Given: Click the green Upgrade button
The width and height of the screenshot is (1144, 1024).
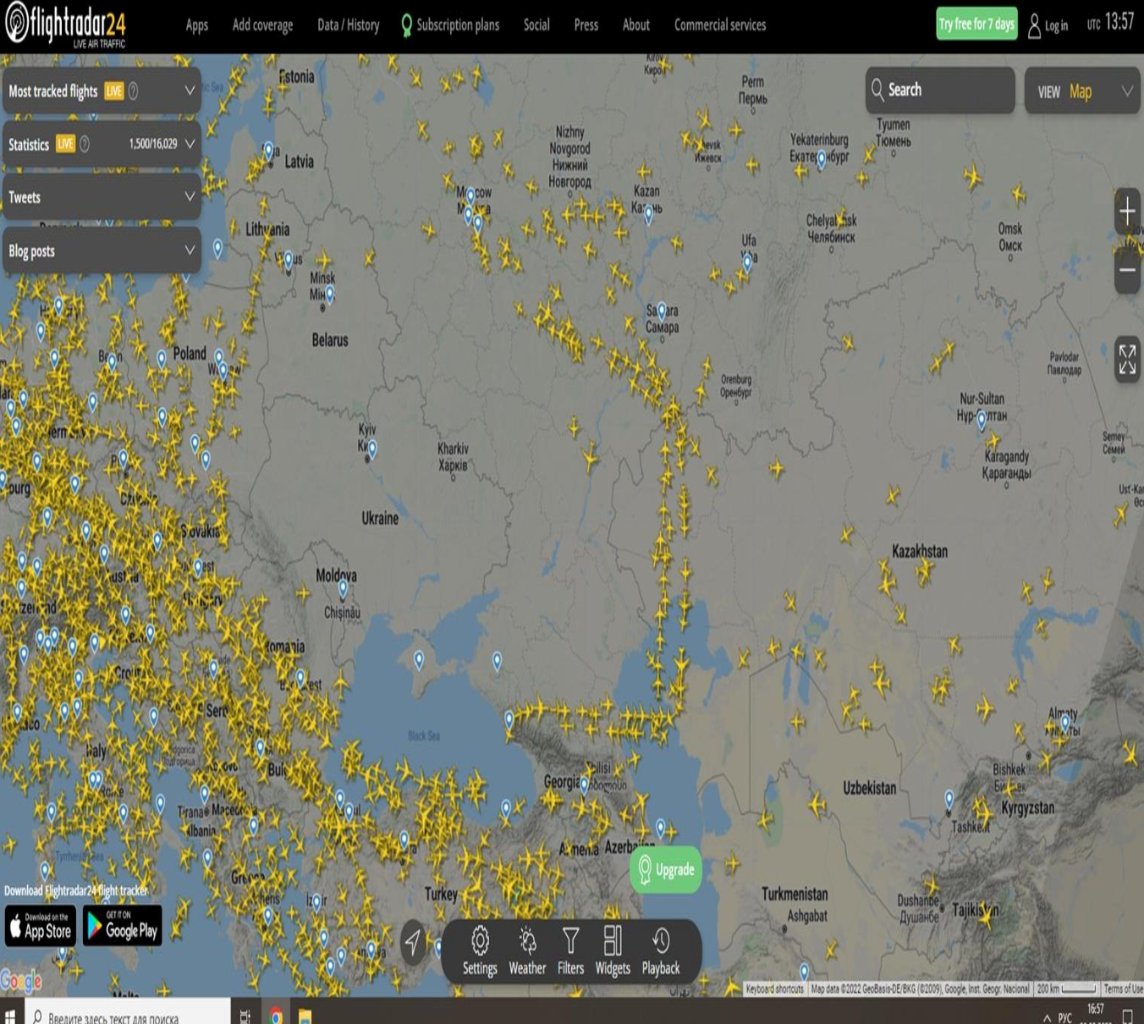Looking at the screenshot, I should (665, 870).
